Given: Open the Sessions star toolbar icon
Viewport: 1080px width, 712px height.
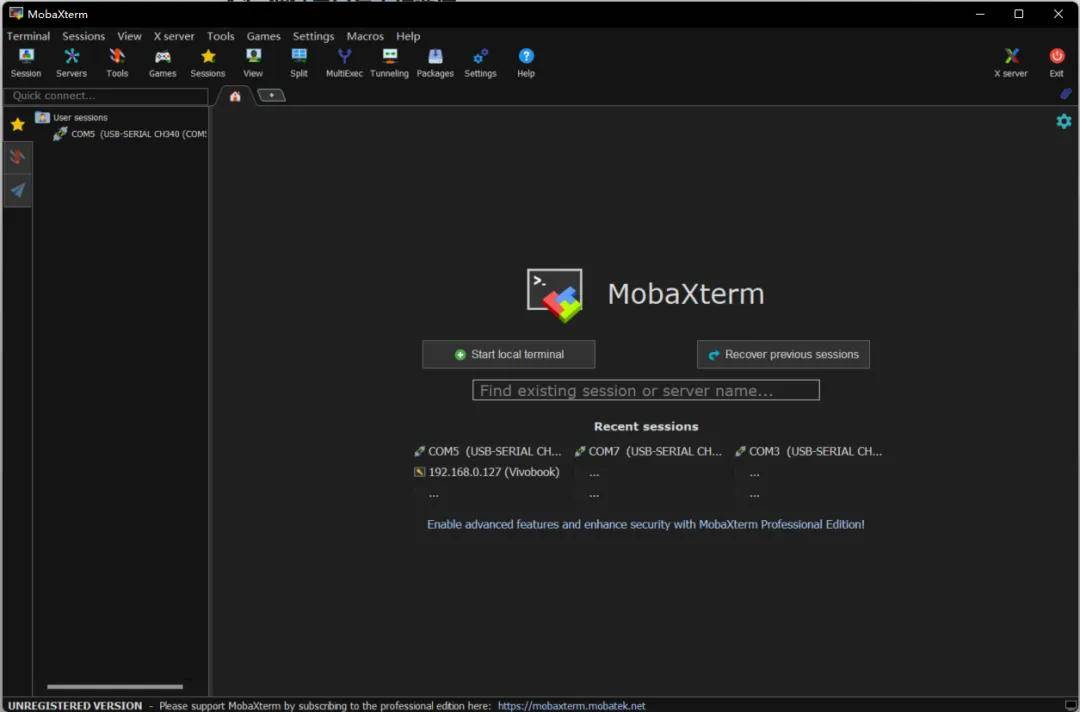Looking at the screenshot, I should coord(208,63).
